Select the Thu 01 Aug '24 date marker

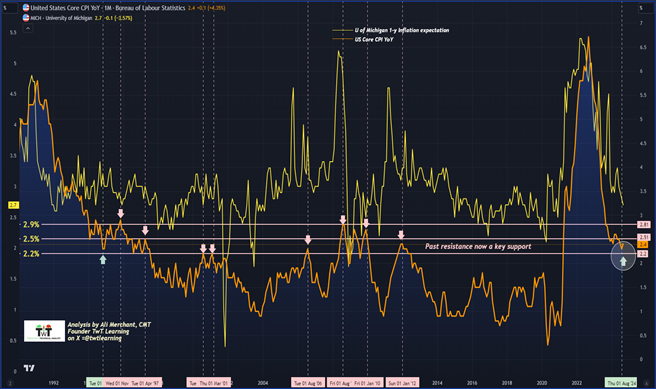point(621,383)
